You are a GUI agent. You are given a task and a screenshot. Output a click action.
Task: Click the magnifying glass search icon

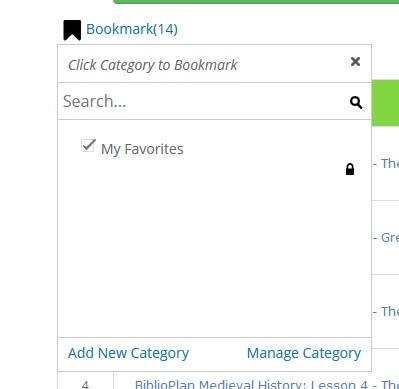point(356,102)
